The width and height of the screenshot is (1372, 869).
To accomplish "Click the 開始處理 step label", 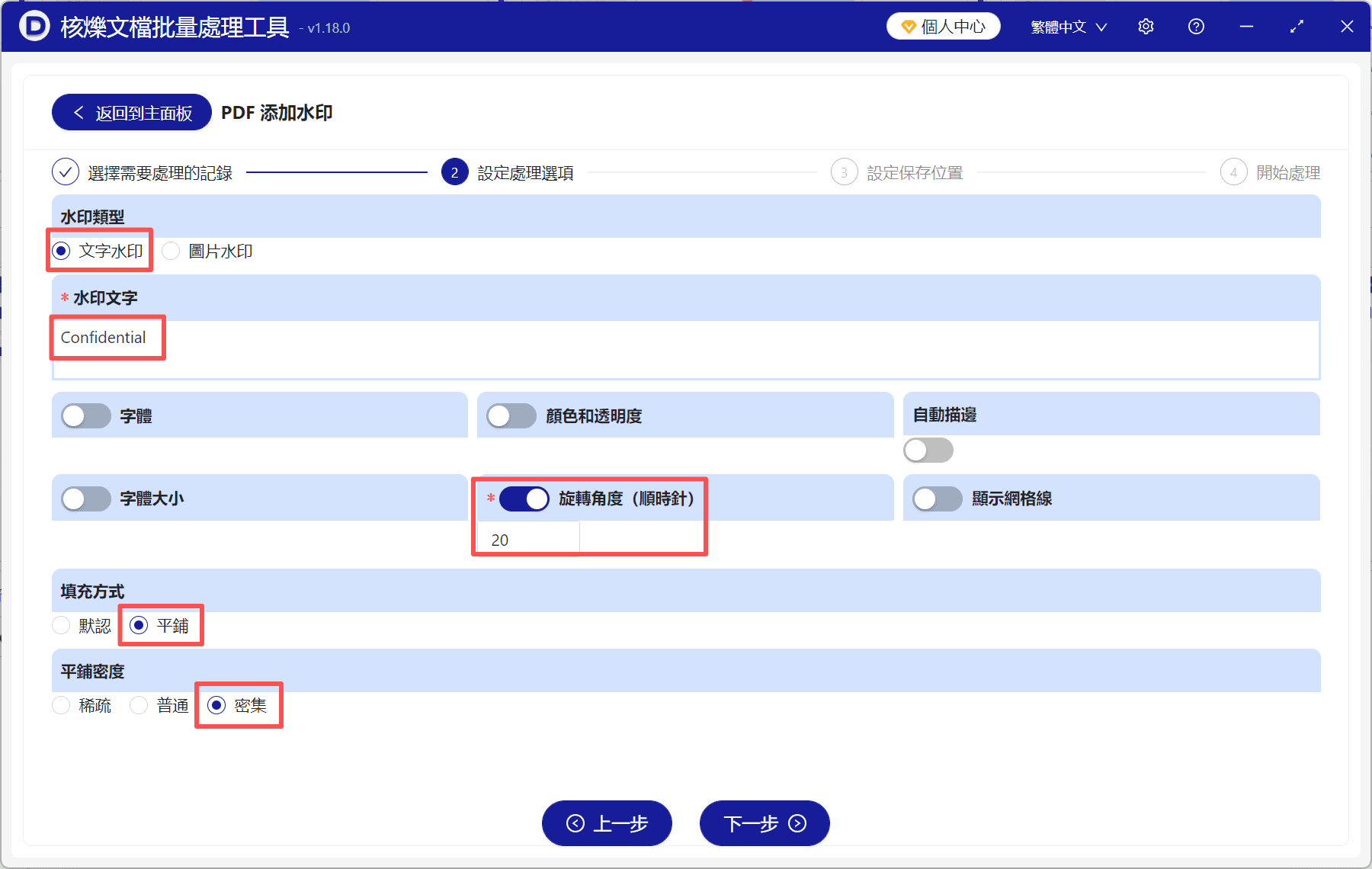I will point(1287,172).
